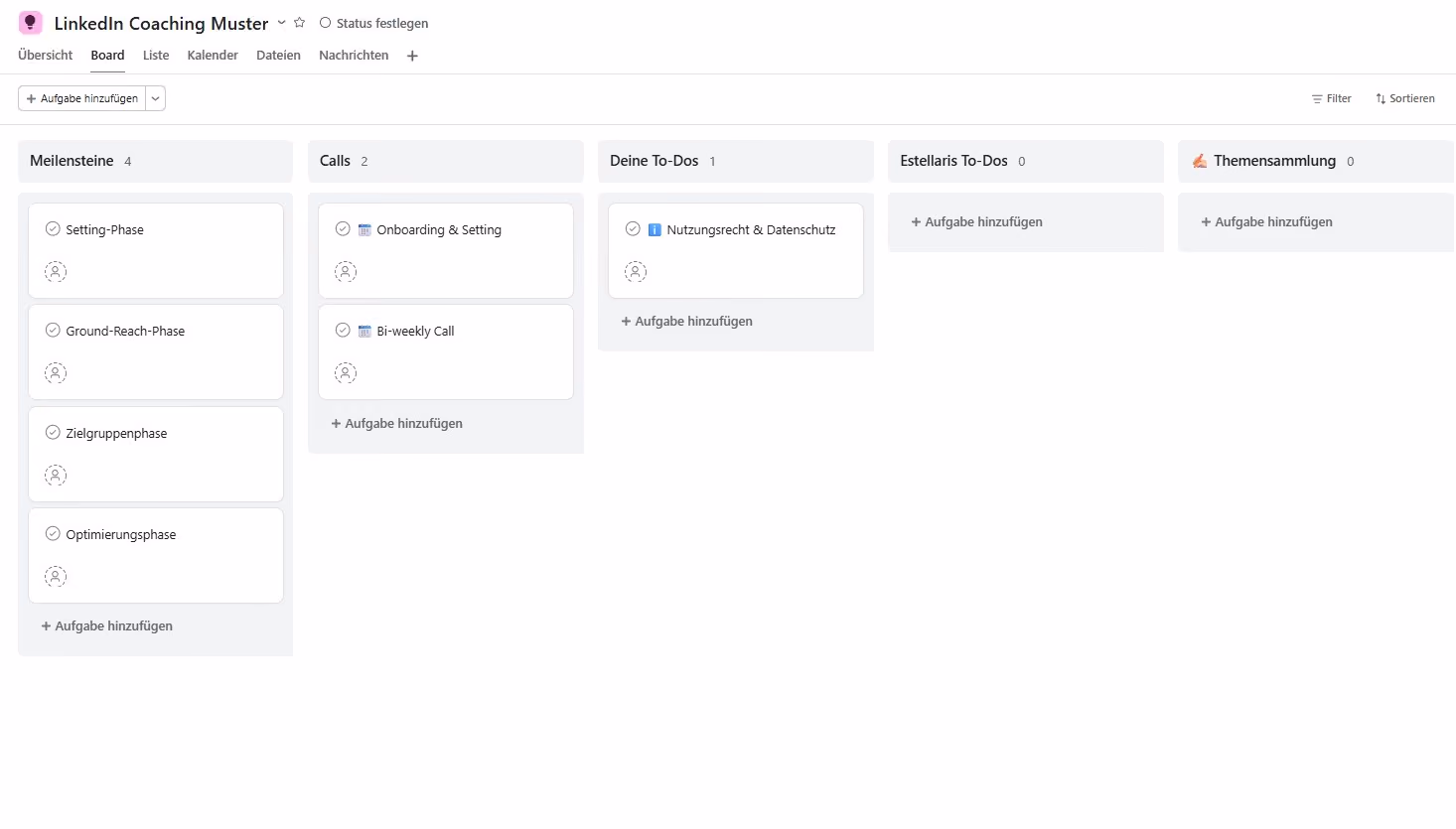The image size is (1456, 829).
Task: Open the Zielgruppenphase task title
Action: point(116,434)
